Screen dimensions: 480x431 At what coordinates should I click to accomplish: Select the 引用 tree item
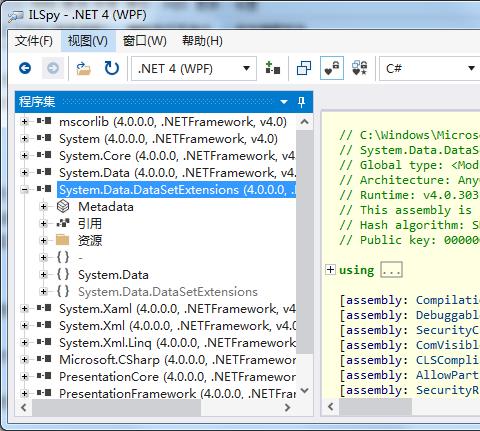[x=90, y=224]
